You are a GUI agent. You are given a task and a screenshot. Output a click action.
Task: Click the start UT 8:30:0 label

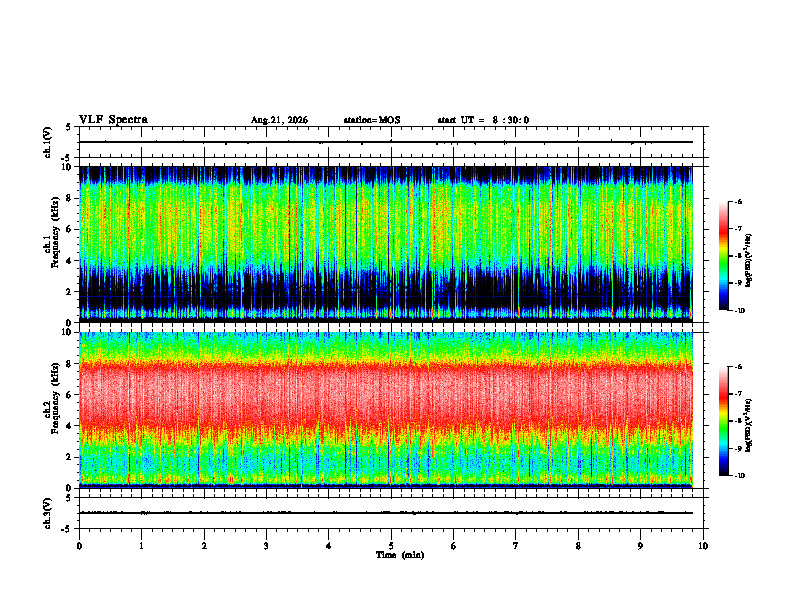point(483,120)
